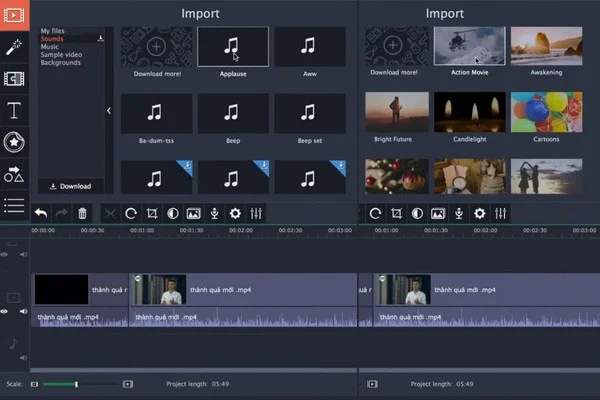
Task: Select the Sounds category
Action: pyautogui.click(x=52, y=39)
